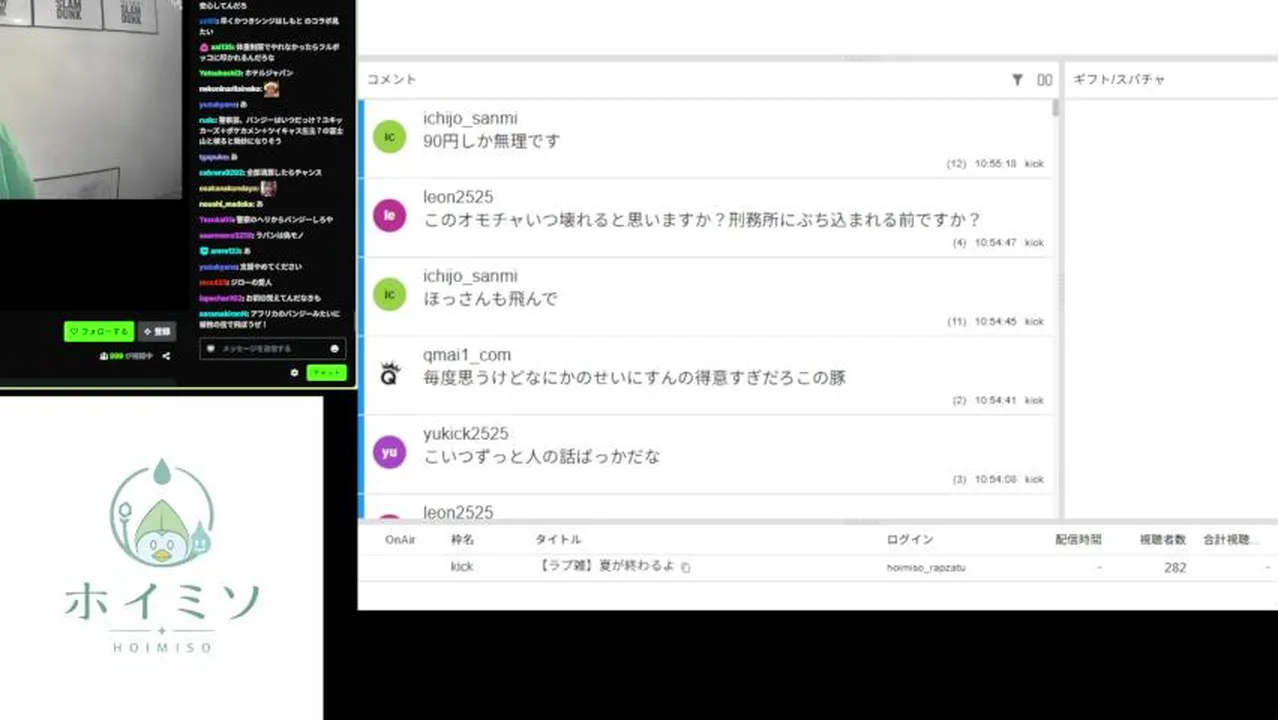Image resolution: width=1278 pixels, height=720 pixels.
Task: Sort by OnAir column header
Action: point(400,540)
